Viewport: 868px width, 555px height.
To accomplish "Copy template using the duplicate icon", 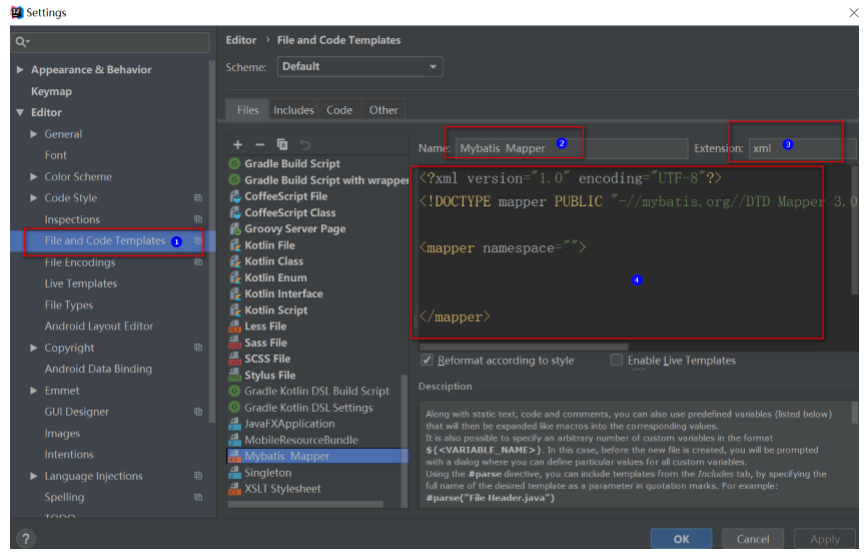I will pos(282,144).
